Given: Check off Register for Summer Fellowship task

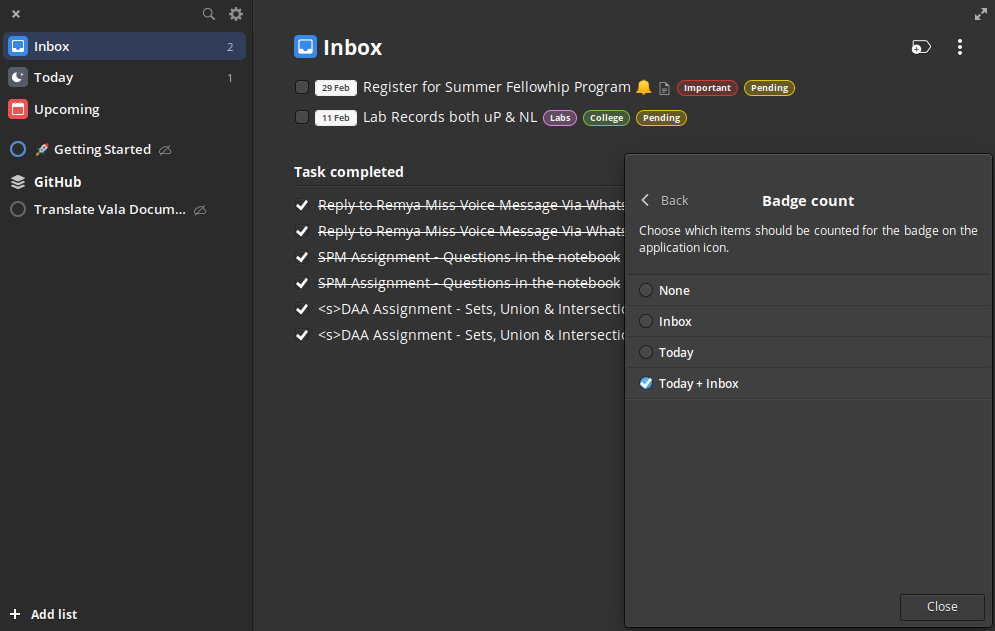Looking at the screenshot, I should [302, 87].
